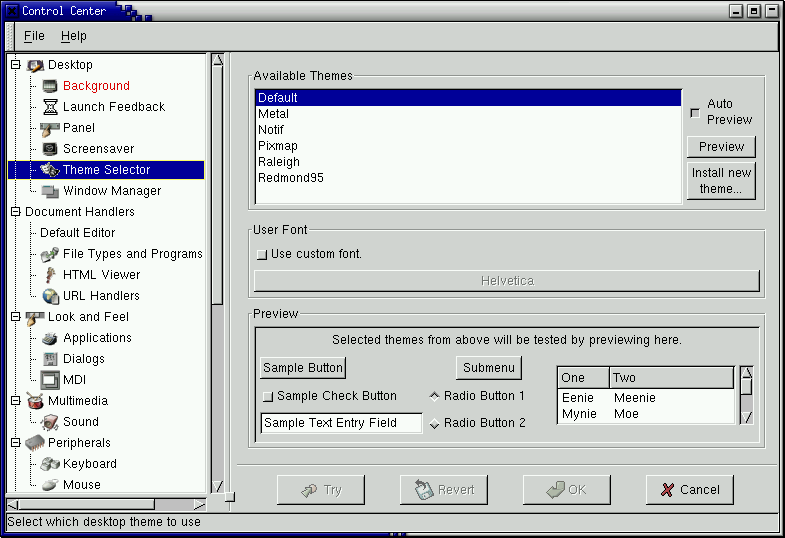Click the Screensaver icon in the tree
Viewport: 785px width, 538px height.
click(x=50, y=149)
